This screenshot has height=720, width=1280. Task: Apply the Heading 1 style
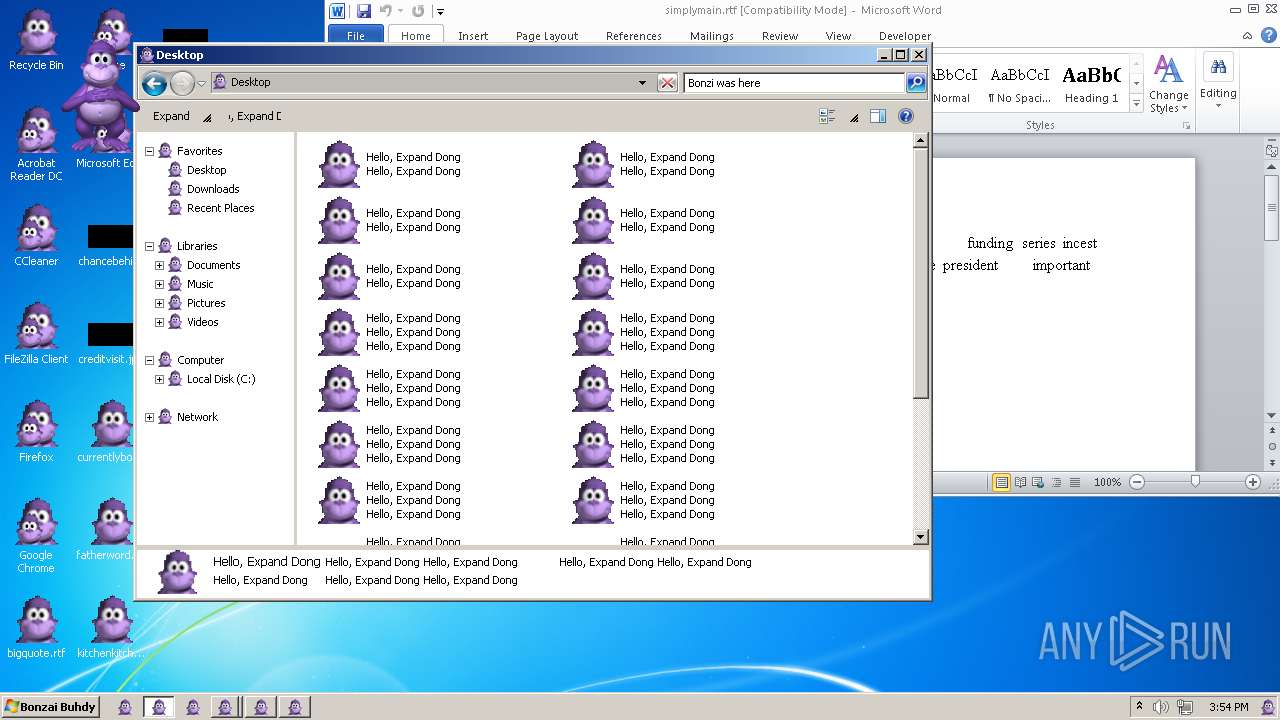[1092, 85]
